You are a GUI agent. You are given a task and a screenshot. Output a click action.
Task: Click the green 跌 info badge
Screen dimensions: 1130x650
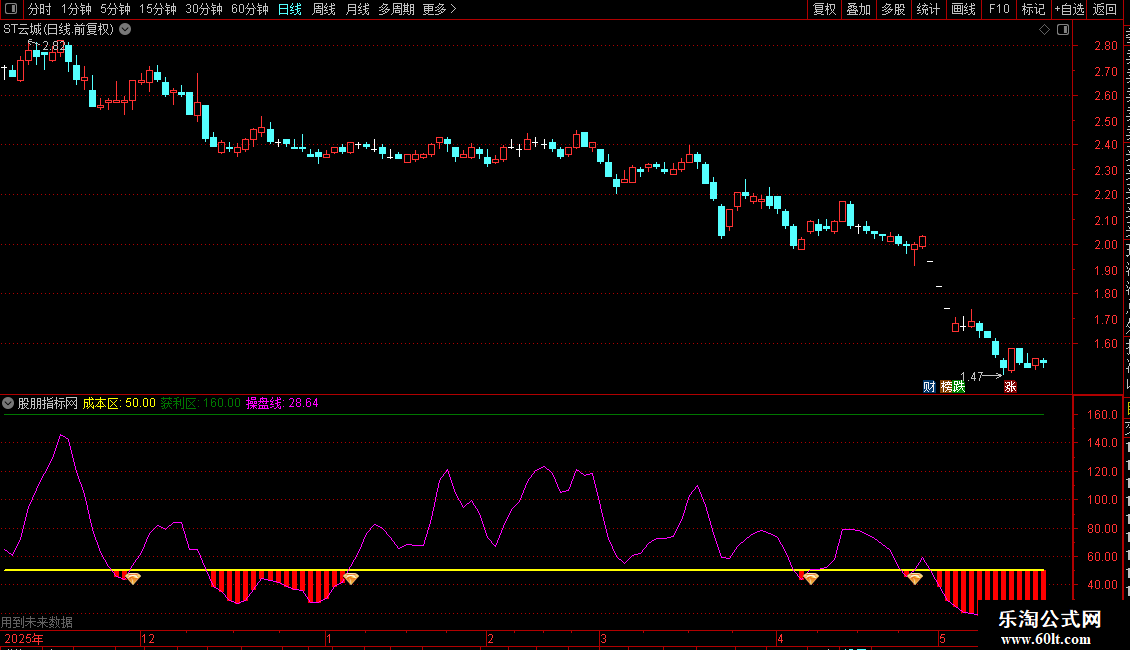click(x=958, y=387)
